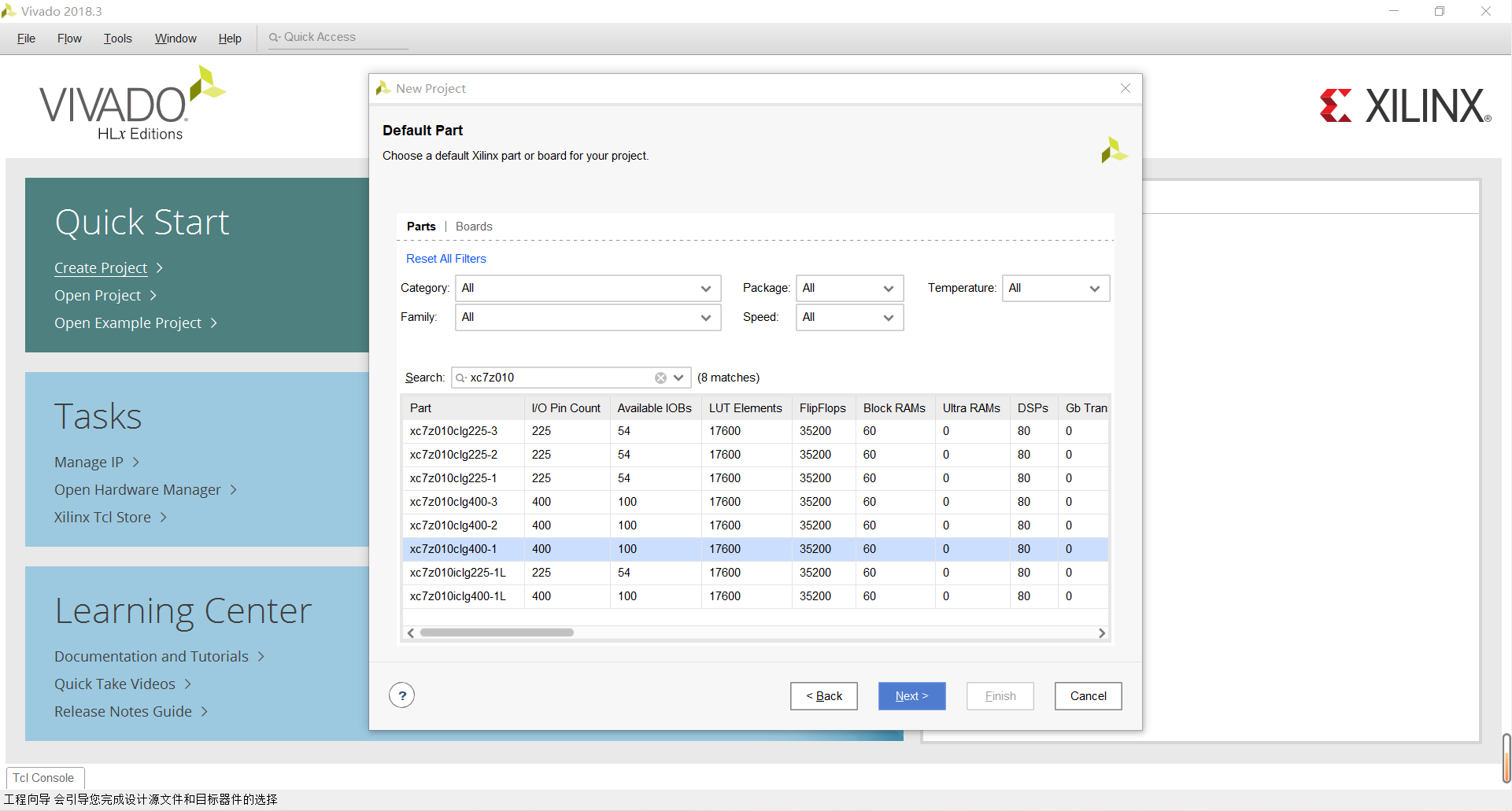
Task: Click Reset All Filters link
Action: [x=446, y=259]
